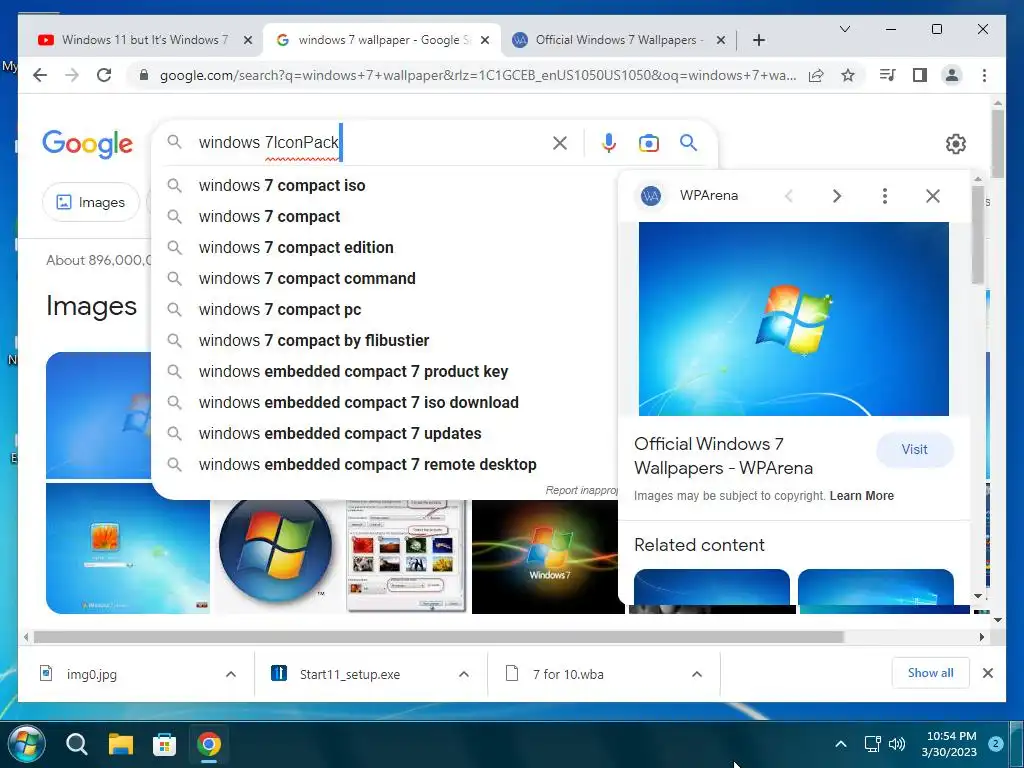Viewport: 1024px width, 768px height.
Task: Open the Chrome side panel icon
Action: pos(920,75)
